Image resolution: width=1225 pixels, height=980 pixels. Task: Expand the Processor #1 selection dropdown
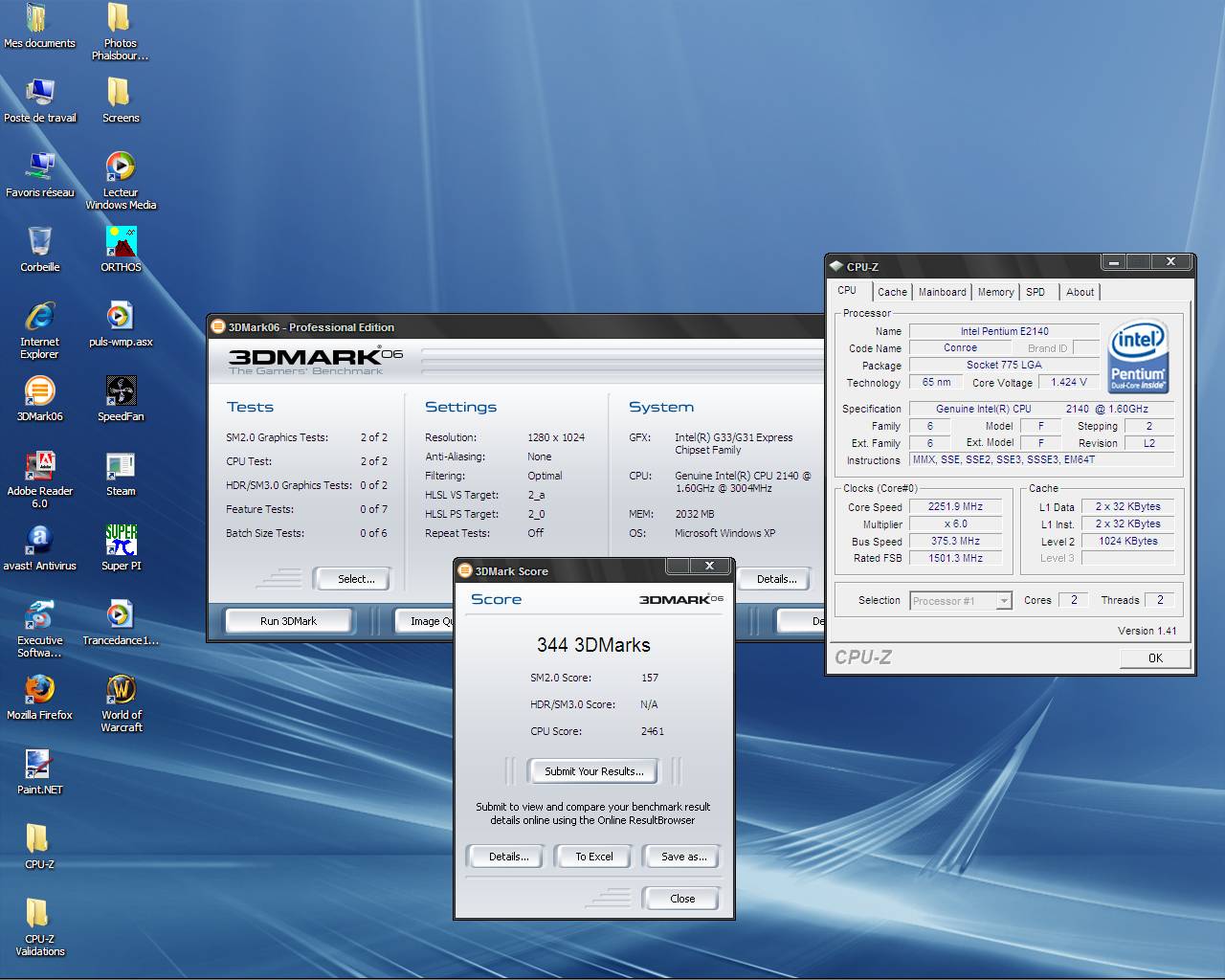coord(1003,601)
